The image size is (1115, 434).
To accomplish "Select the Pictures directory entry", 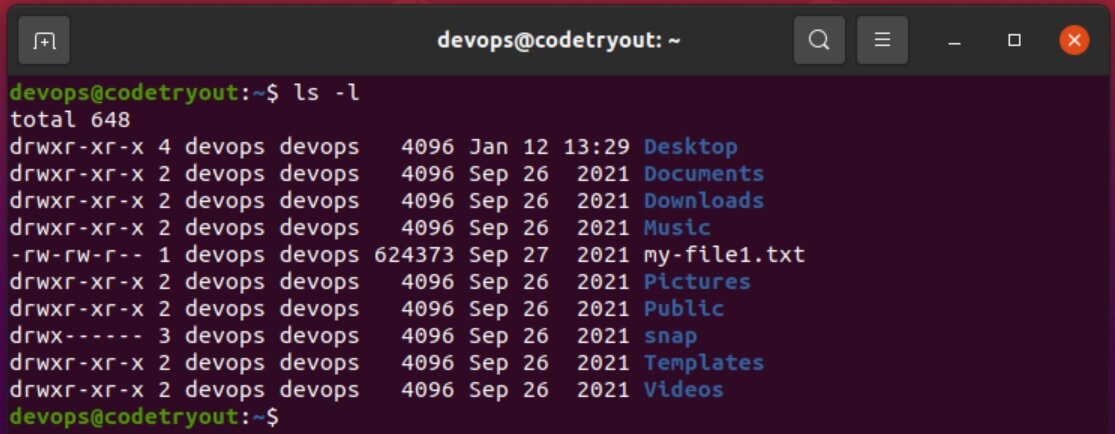I will [697, 282].
